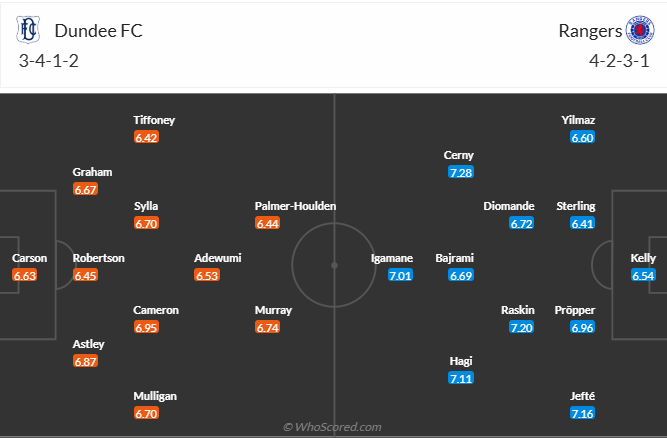
Task: Click player name Palmer-Houlden
Action: (x=296, y=206)
